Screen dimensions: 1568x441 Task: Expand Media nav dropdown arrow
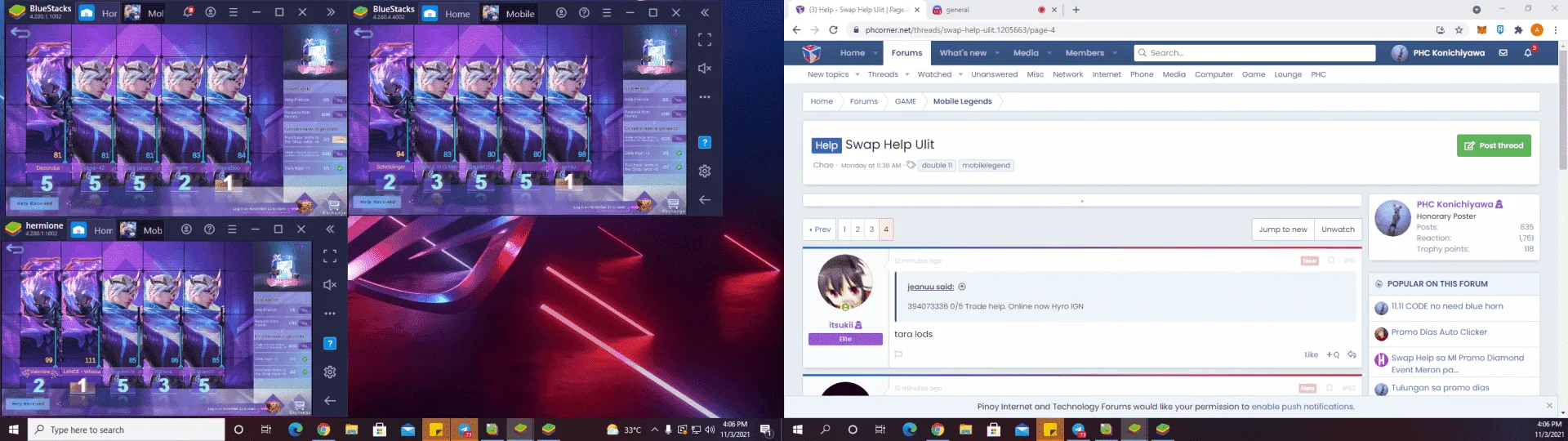point(1049,53)
